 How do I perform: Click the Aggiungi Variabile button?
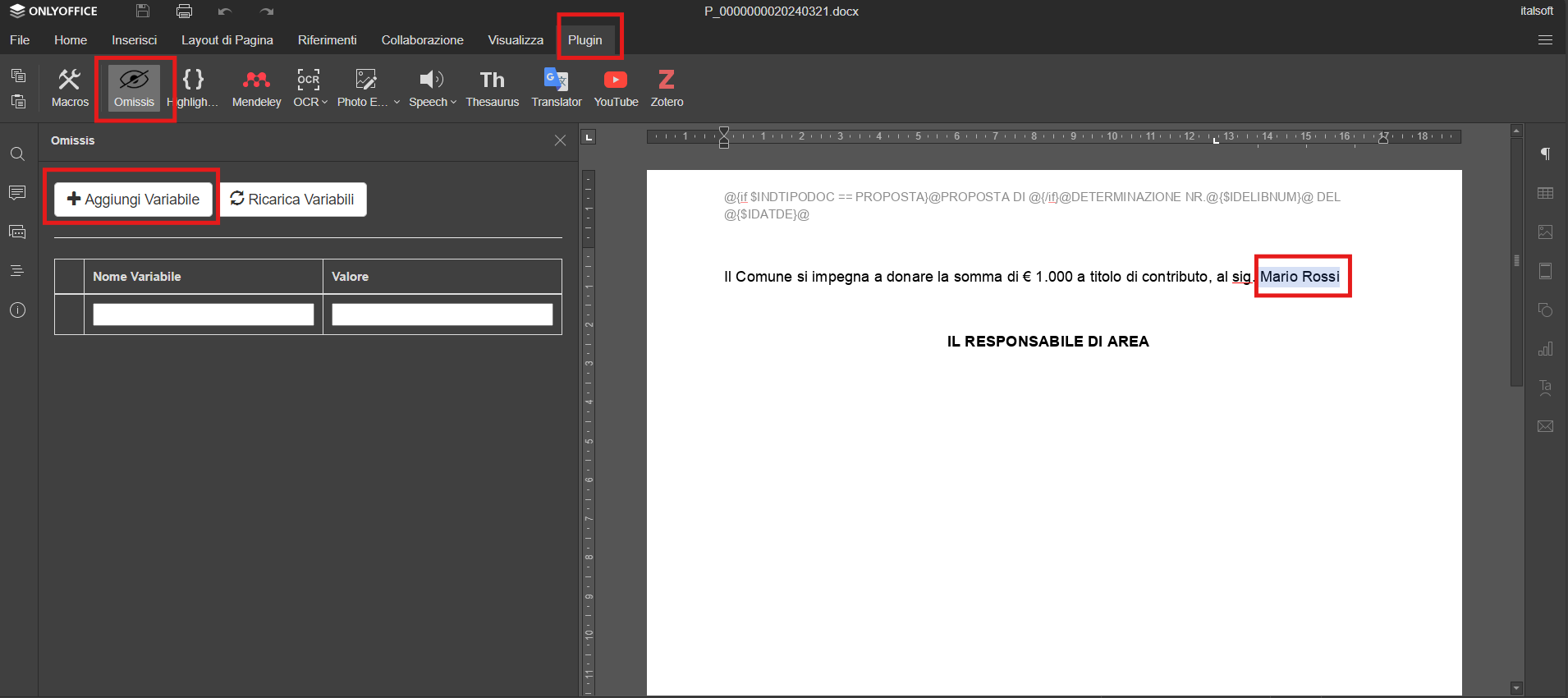click(x=133, y=200)
